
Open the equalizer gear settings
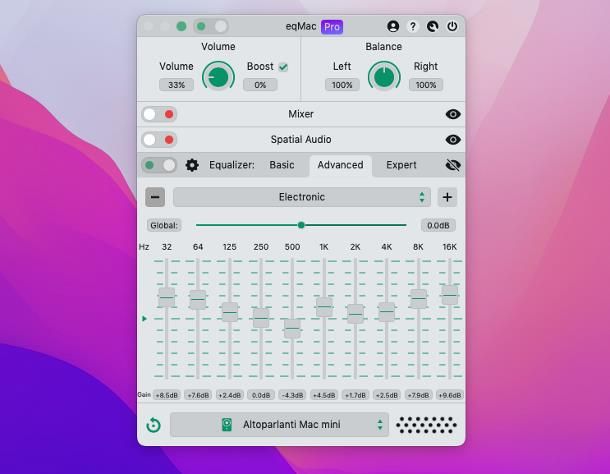[192, 165]
